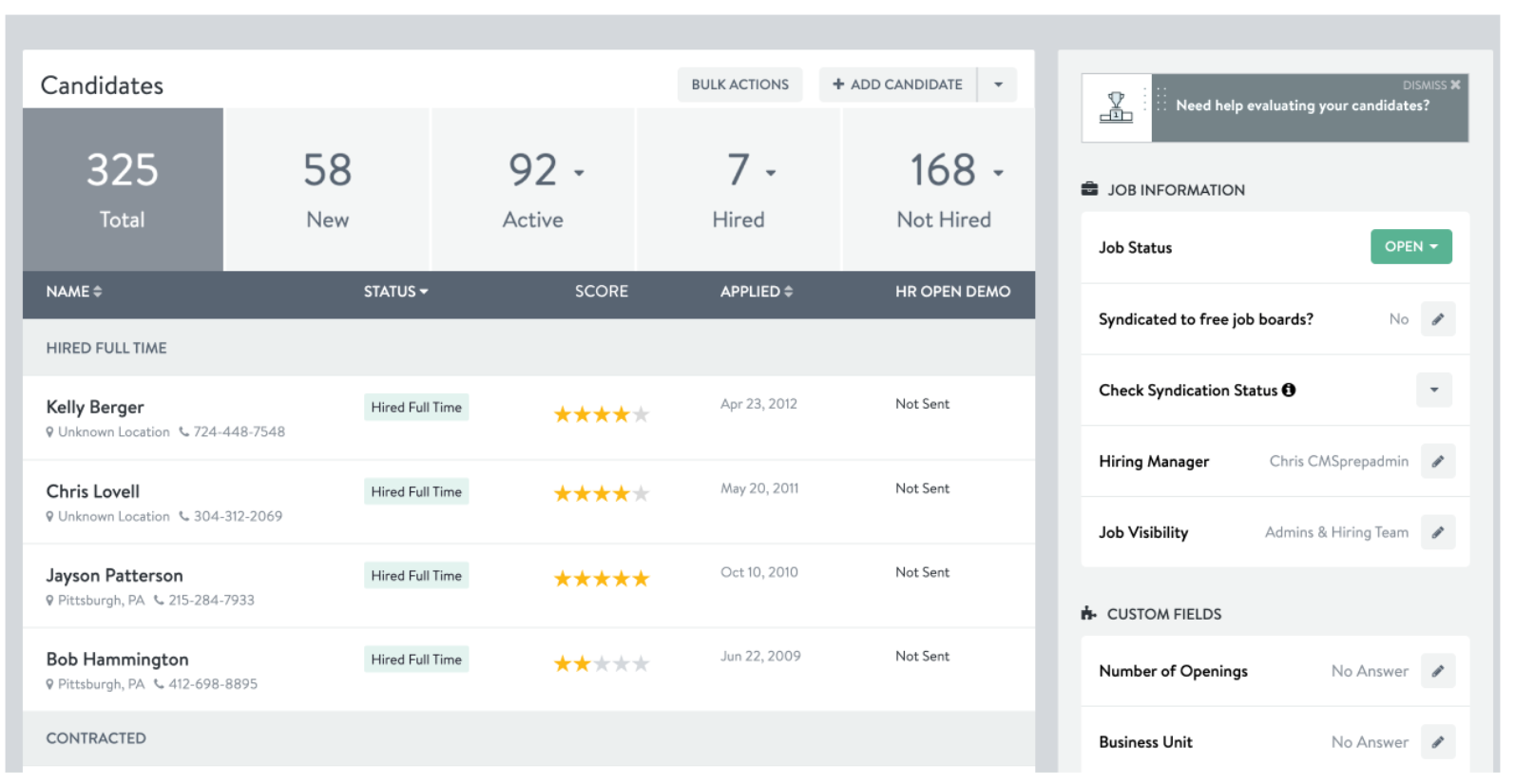The height and width of the screenshot is (784, 1515).
Task: Click the location pin under Chris Lovell
Action: click(50, 517)
